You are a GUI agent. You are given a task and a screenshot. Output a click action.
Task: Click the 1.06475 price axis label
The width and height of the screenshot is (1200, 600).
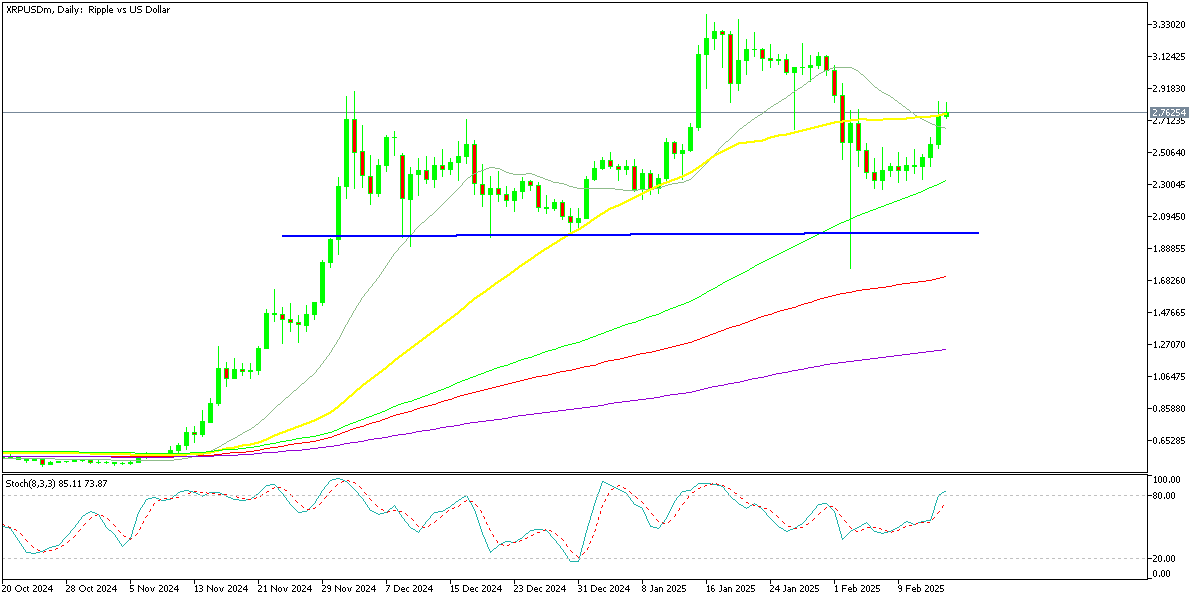pyautogui.click(x=1169, y=376)
